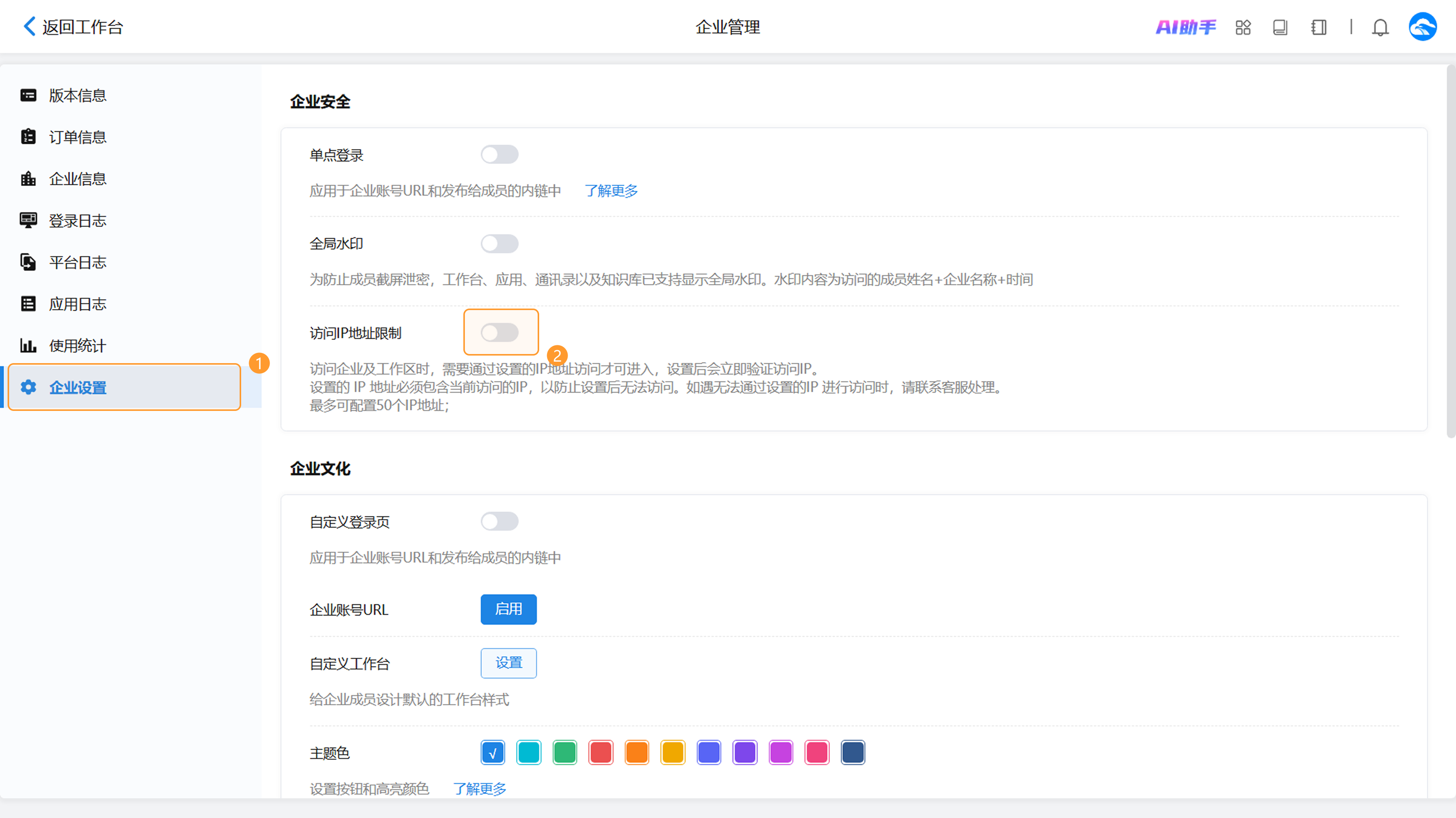The image size is (1456, 818).
Task: Click the 企业设置 gear icon
Action: point(28,387)
